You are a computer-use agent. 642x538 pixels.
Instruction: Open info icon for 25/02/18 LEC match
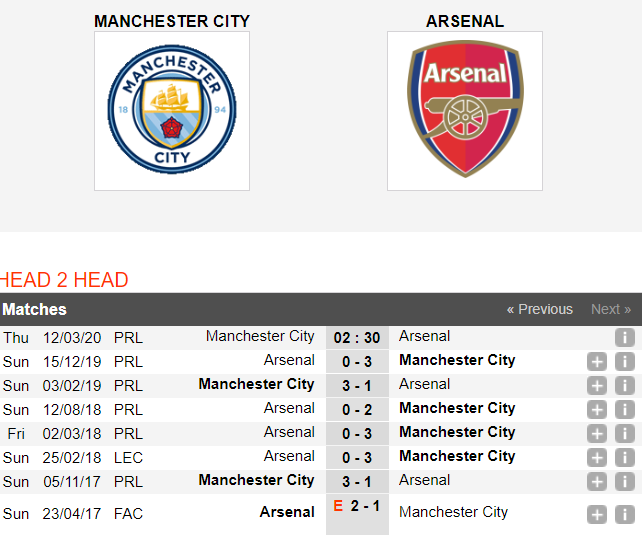[x=624, y=457]
